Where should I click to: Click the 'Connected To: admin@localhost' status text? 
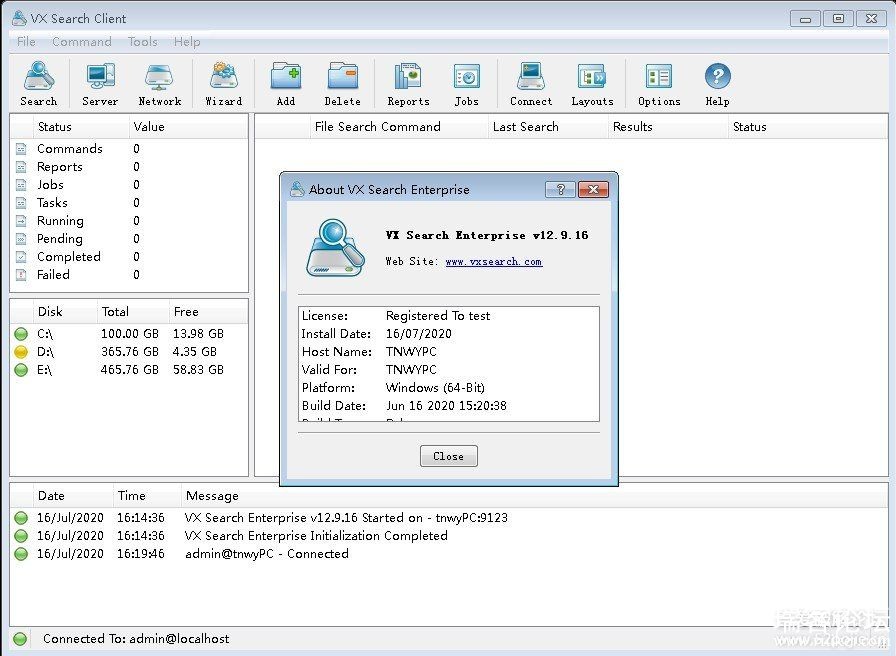(x=136, y=639)
